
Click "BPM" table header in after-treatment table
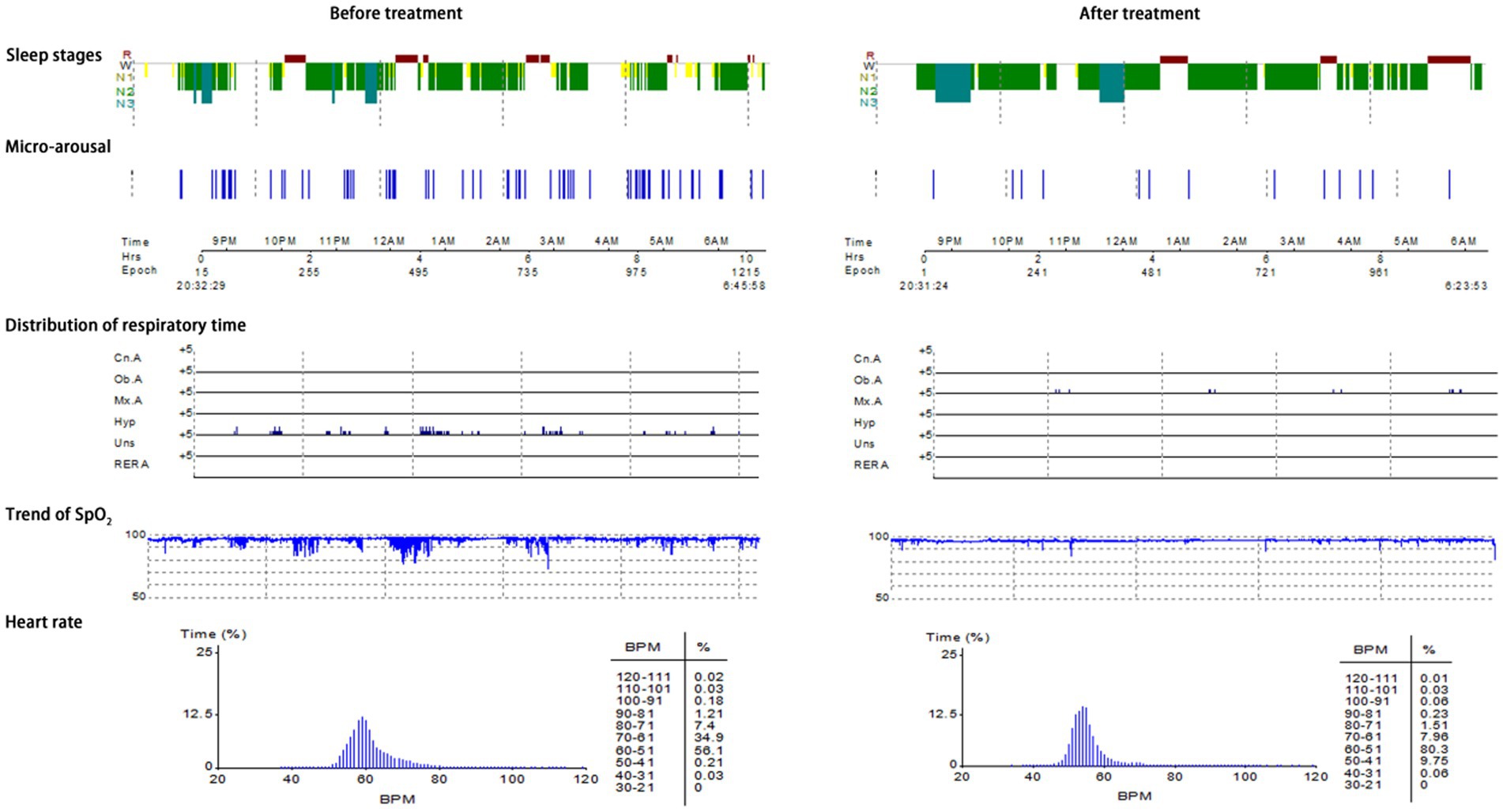pyautogui.click(x=1370, y=649)
